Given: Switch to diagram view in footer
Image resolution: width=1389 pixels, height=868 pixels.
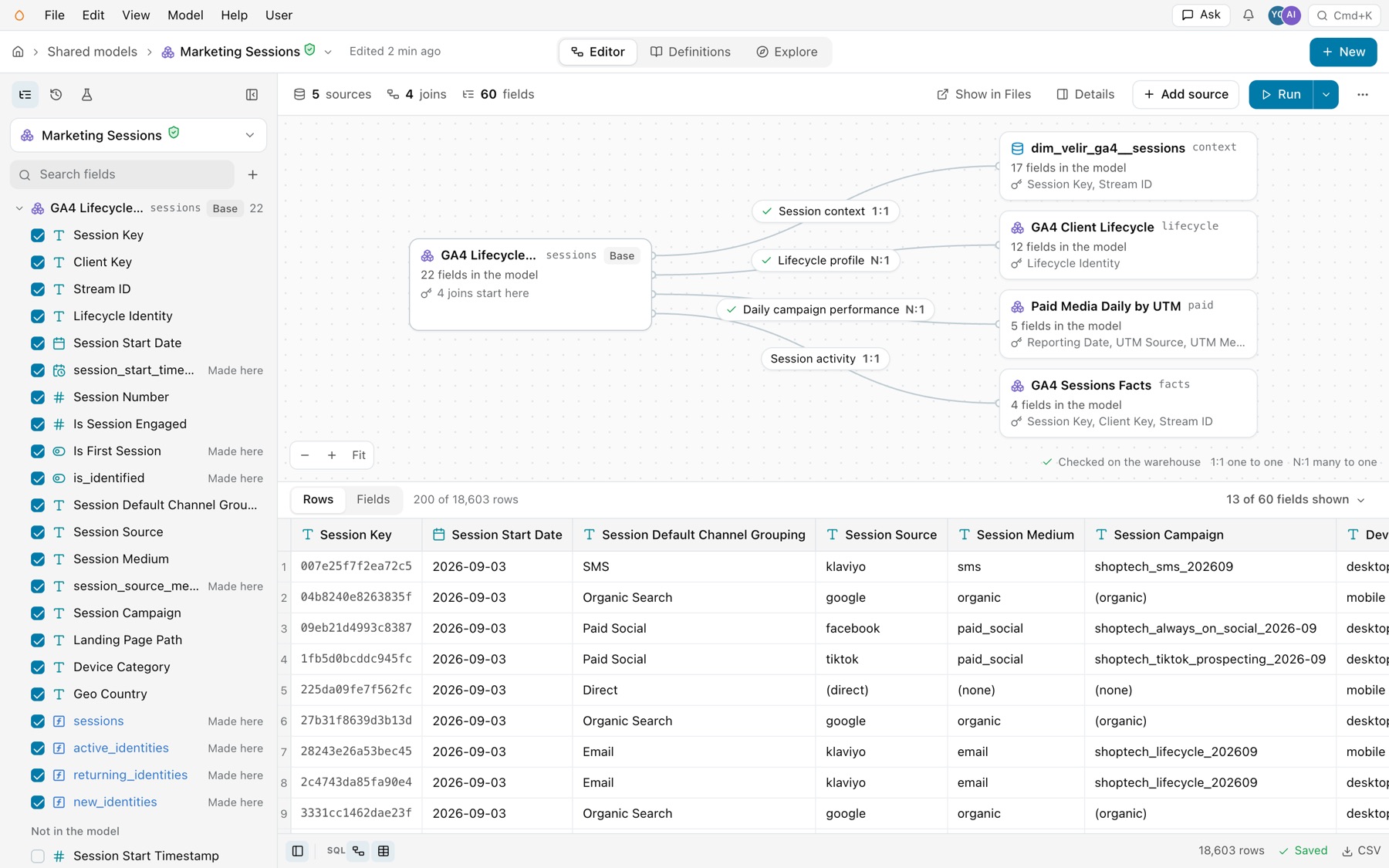Looking at the screenshot, I should coord(358,851).
